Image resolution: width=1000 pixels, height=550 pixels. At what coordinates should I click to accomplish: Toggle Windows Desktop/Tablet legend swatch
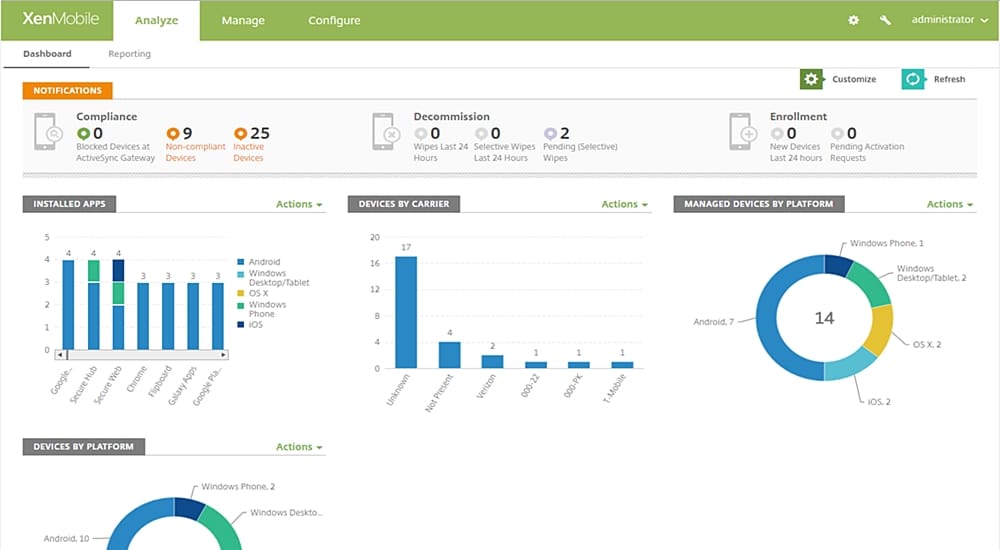240,274
